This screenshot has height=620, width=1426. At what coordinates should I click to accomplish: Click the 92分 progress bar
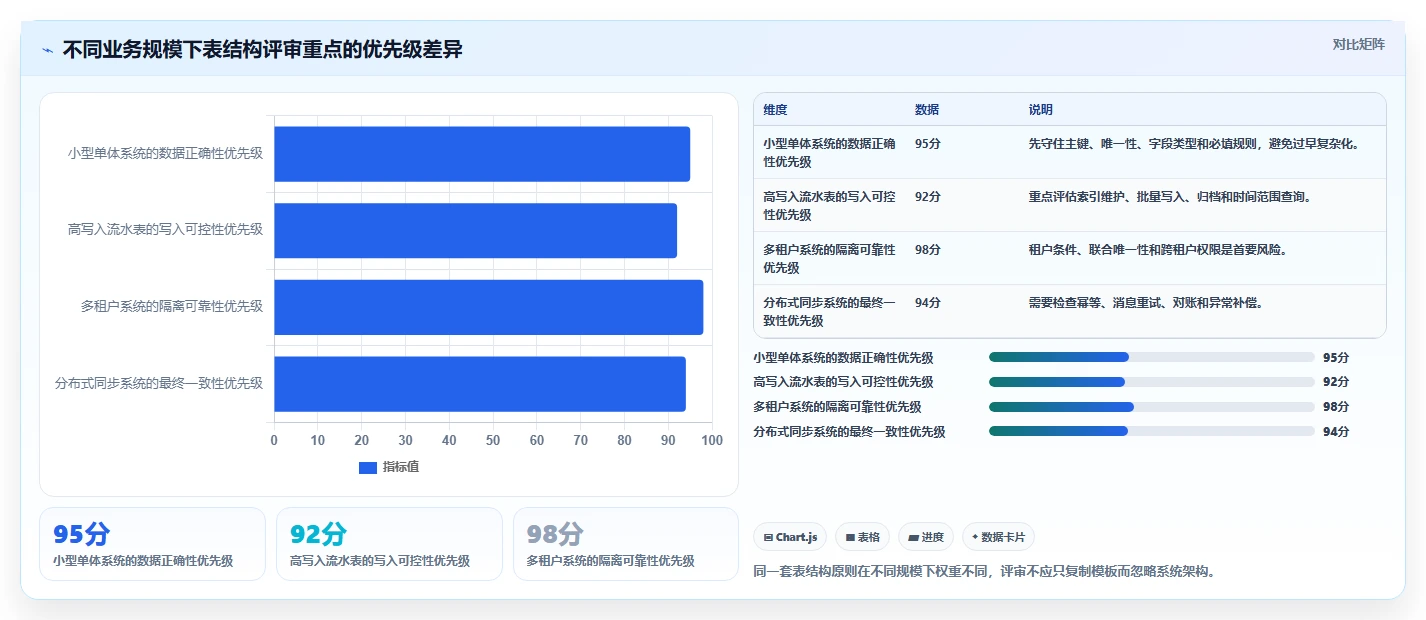(x=1152, y=382)
